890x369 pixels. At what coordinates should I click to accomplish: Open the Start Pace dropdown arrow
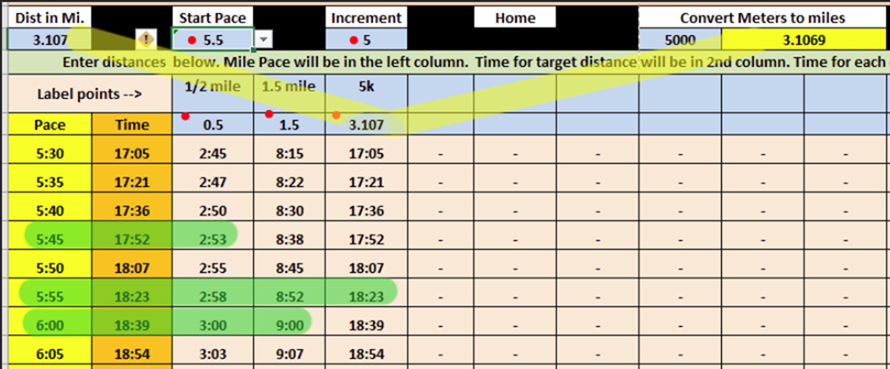pyautogui.click(x=263, y=40)
